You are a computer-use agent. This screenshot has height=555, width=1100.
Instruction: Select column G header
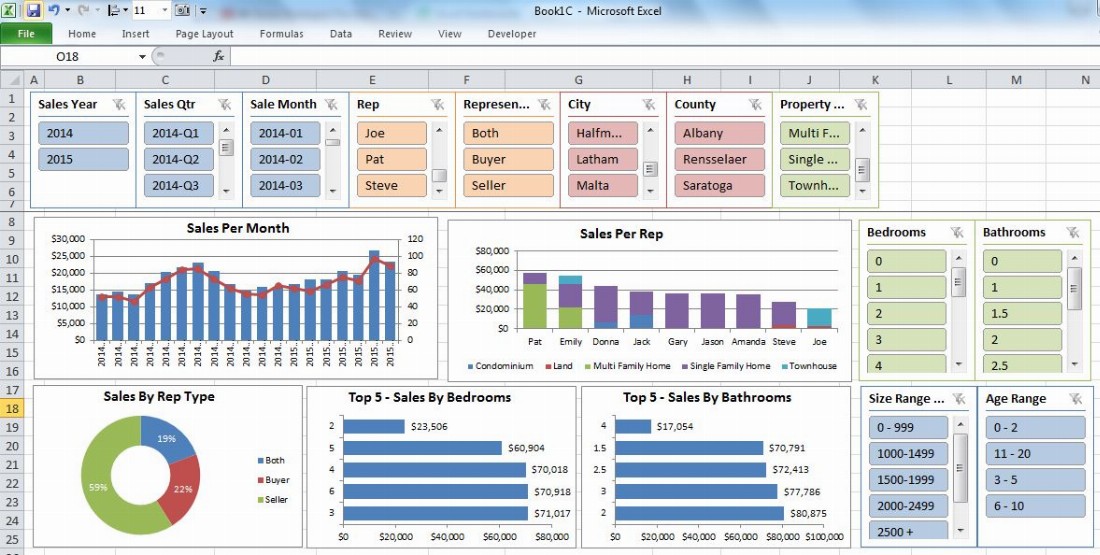(578, 80)
